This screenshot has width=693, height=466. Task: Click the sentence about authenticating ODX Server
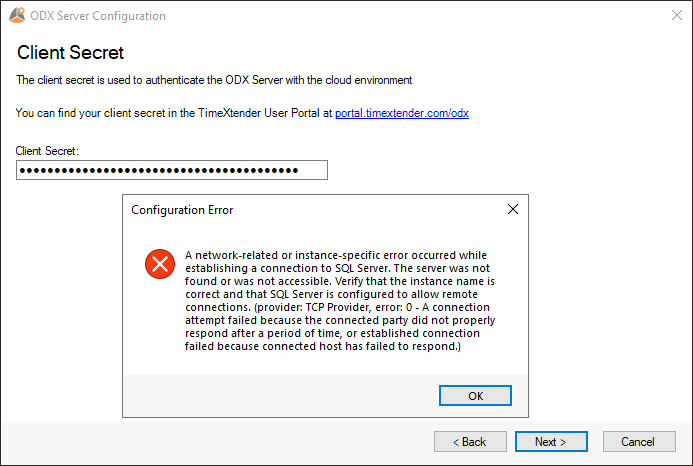click(x=214, y=80)
